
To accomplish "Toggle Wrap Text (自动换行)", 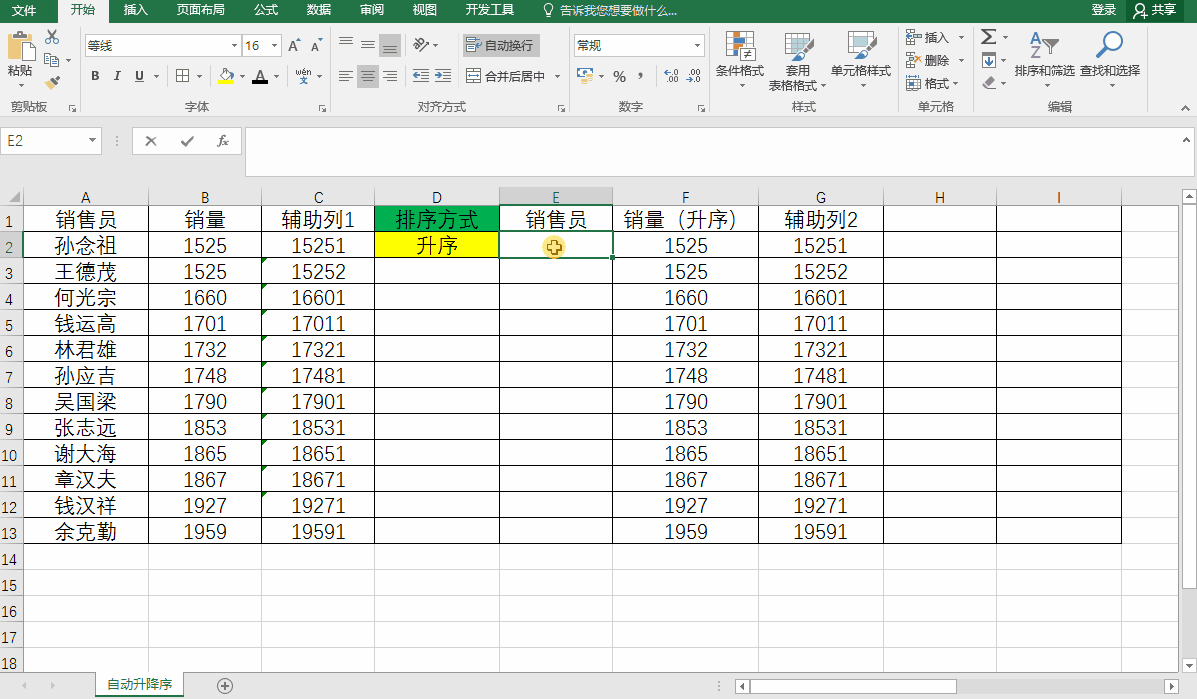I will [502, 45].
